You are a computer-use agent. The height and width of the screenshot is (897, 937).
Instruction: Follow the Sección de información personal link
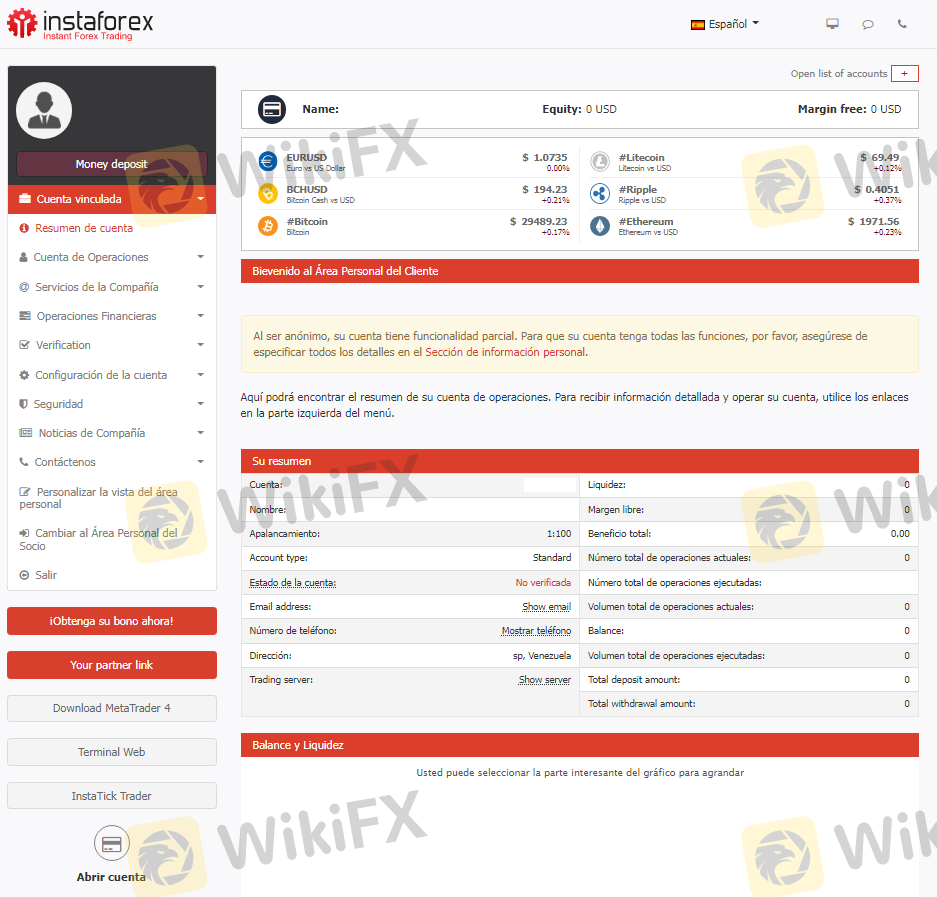[505, 352]
